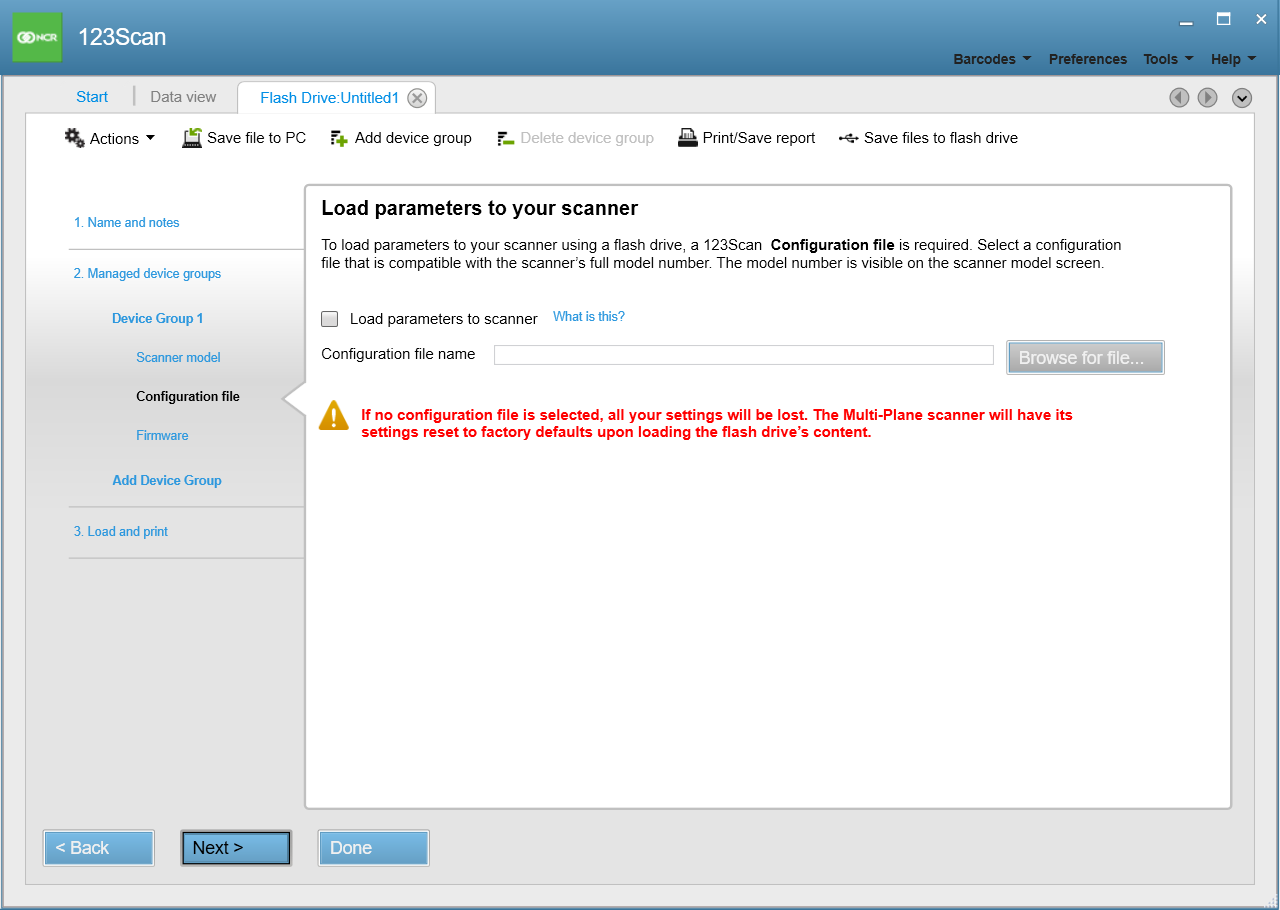Enable Load parameters to scanner checkbox
This screenshot has width=1280, height=910.
[330, 319]
